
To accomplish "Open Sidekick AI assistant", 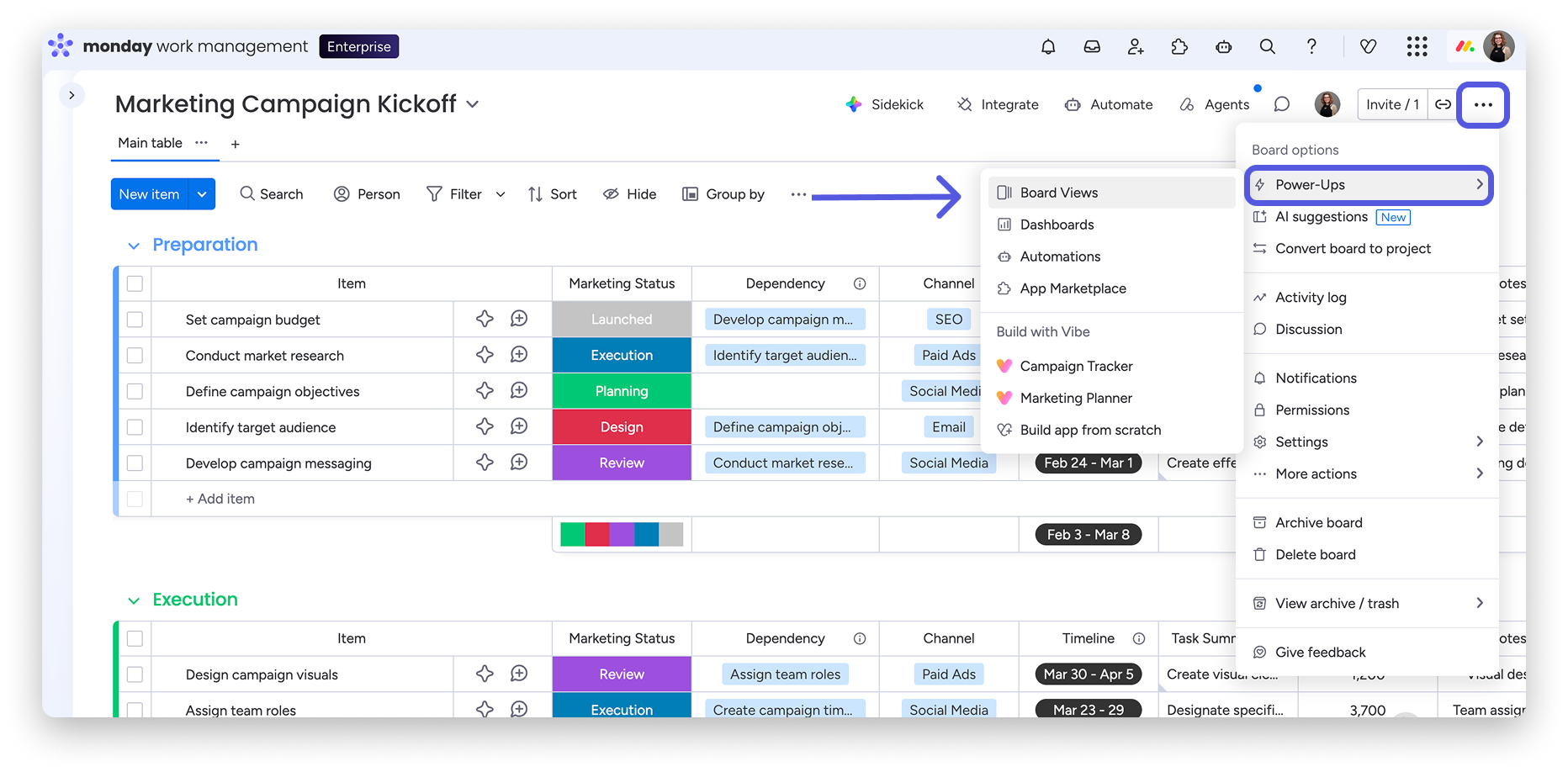I will click(884, 104).
